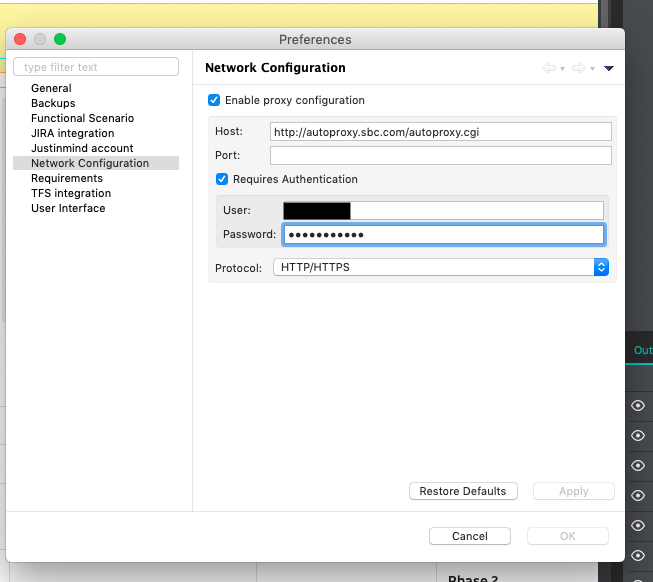653x582 pixels.
Task: Click the back navigation arrow icon
Action: click(548, 68)
